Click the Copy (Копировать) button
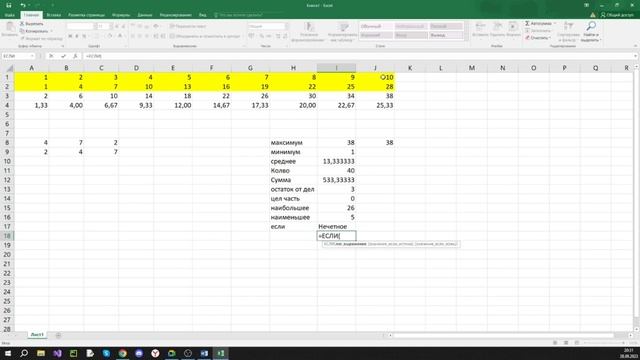 pos(34,31)
